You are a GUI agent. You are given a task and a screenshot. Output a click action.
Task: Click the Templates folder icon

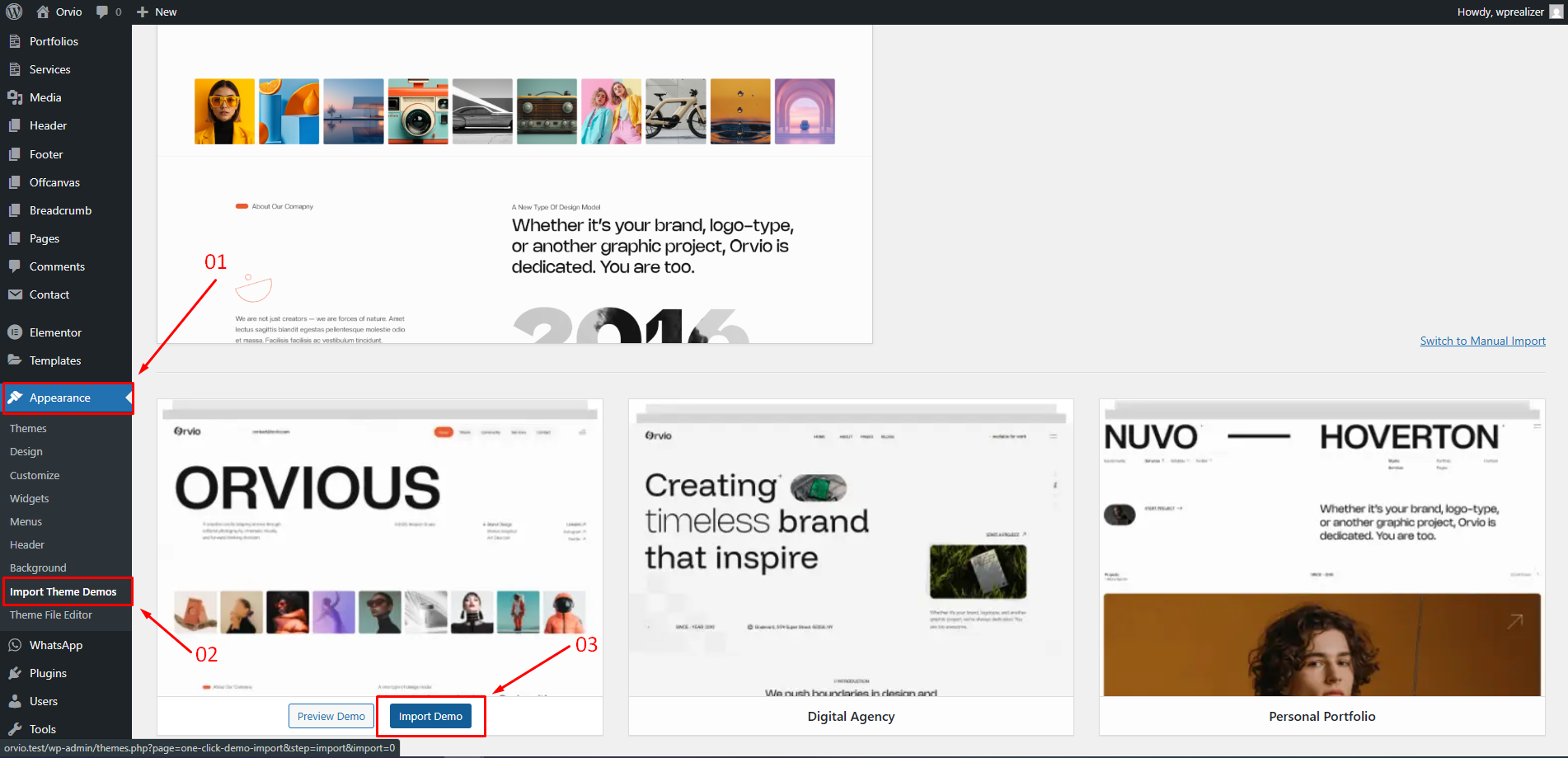15,360
